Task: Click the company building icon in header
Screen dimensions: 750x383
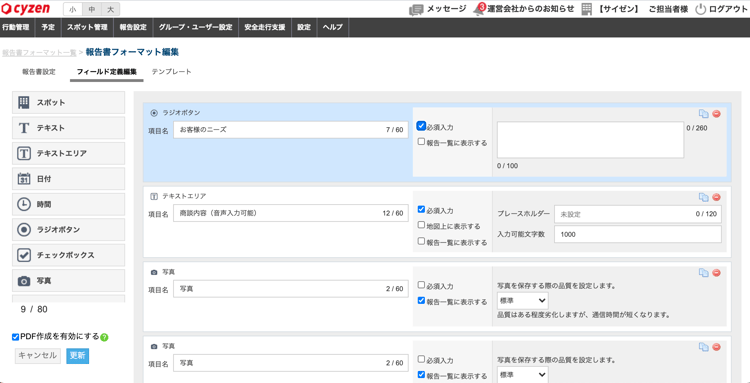Action: click(x=587, y=9)
